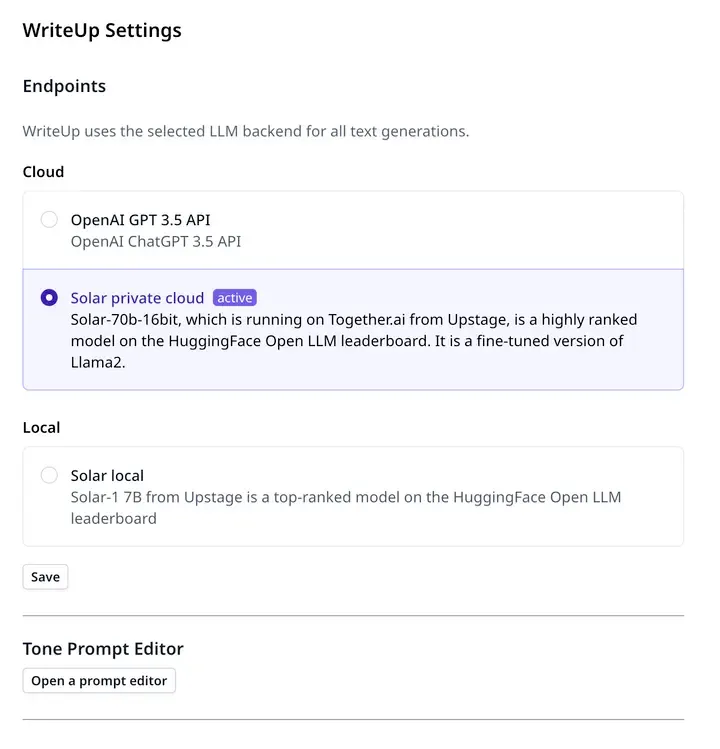The image size is (720, 749).
Task: Click the purple "active" badge
Action: tap(235, 298)
